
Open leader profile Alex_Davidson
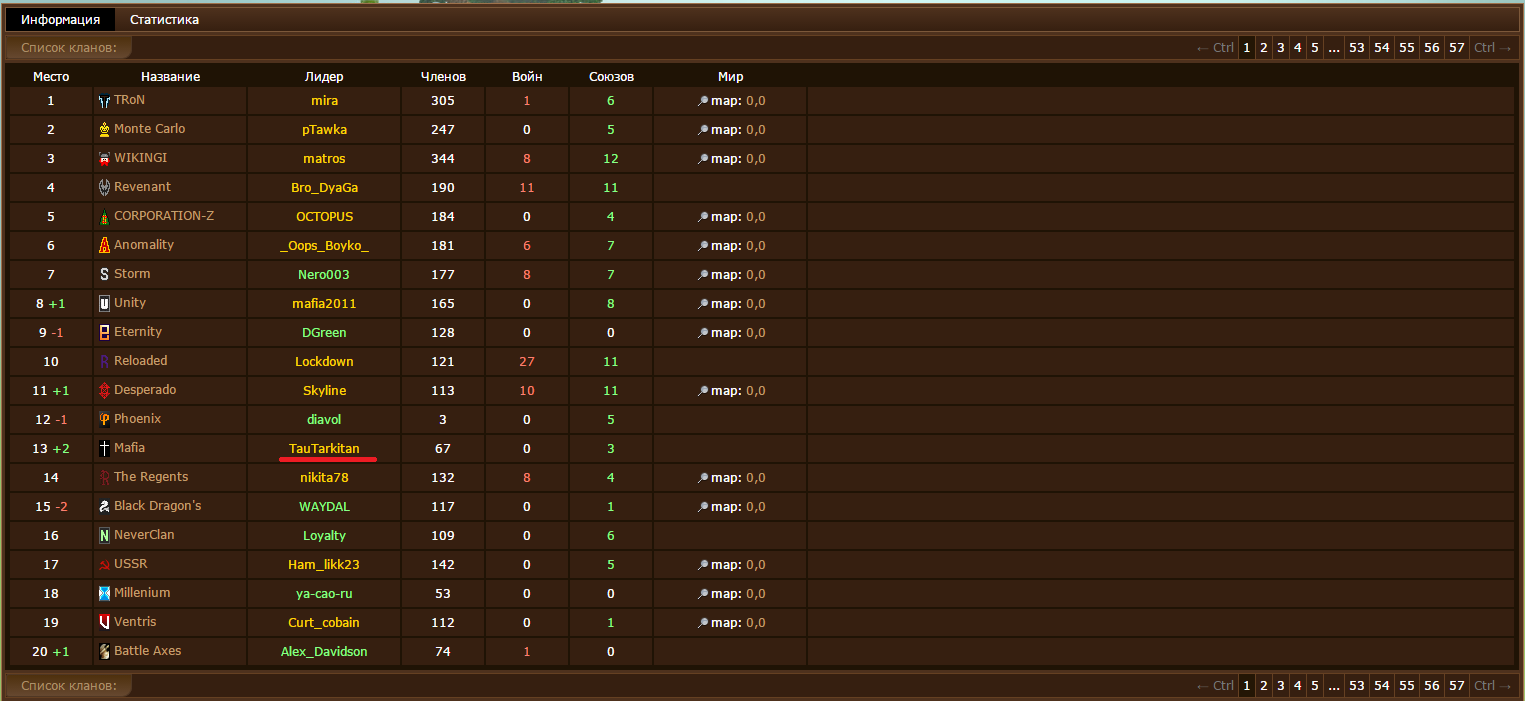point(324,652)
